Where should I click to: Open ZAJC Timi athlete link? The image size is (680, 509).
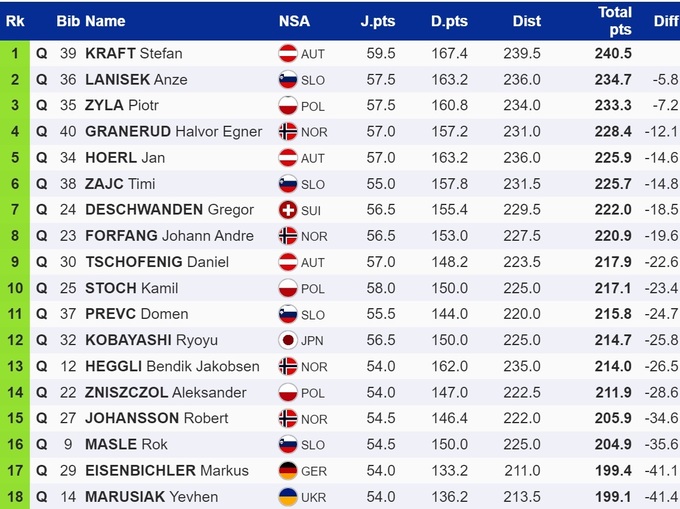click(120, 184)
